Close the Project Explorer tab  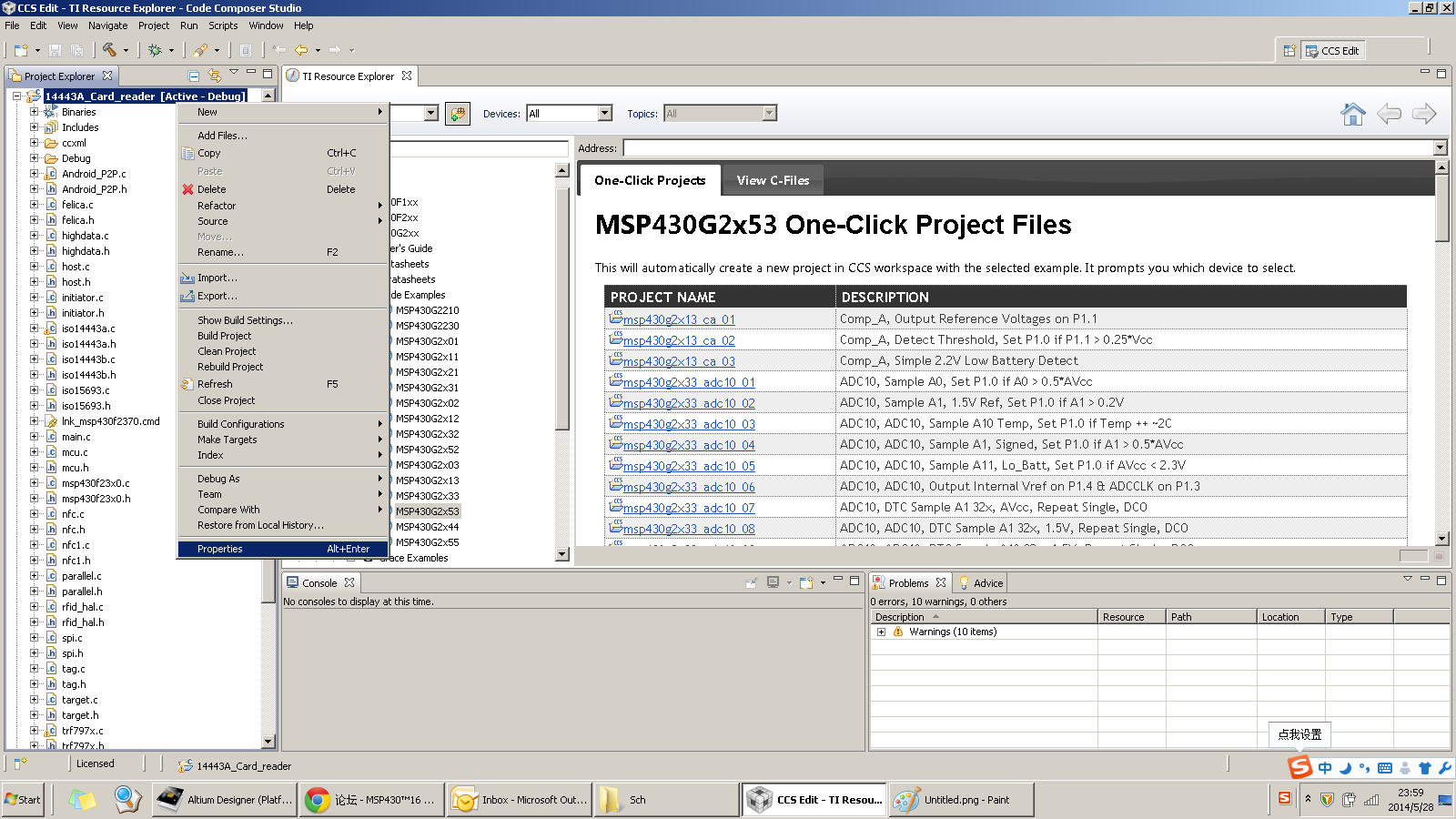click(107, 76)
